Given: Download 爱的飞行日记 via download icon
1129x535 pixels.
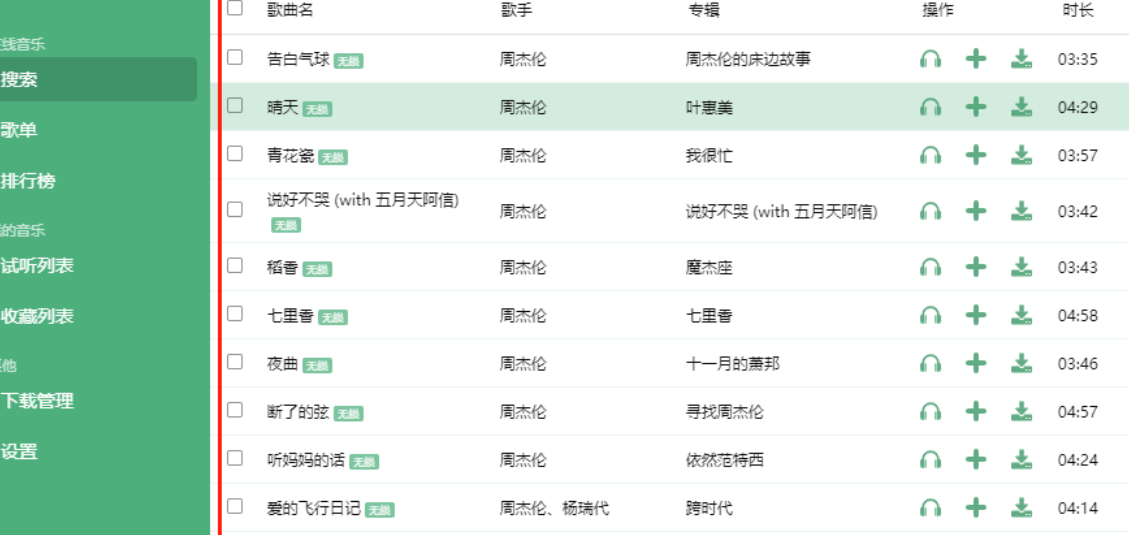Looking at the screenshot, I should click(1021, 508).
